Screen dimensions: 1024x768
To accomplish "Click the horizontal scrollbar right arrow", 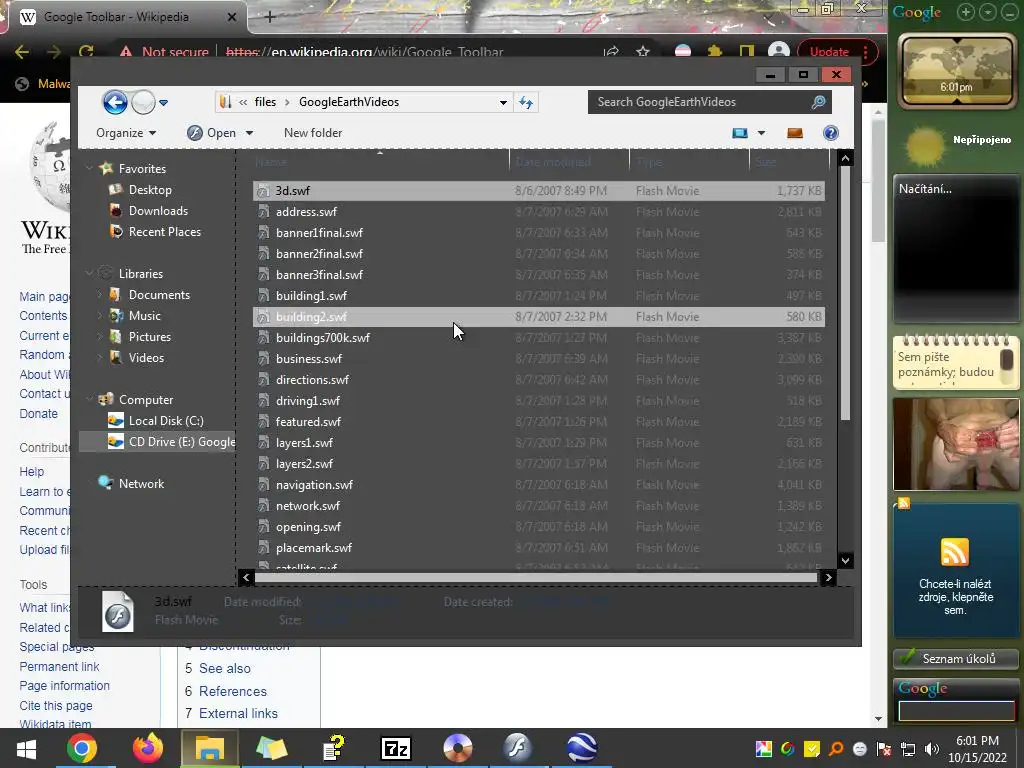I will click(828, 577).
